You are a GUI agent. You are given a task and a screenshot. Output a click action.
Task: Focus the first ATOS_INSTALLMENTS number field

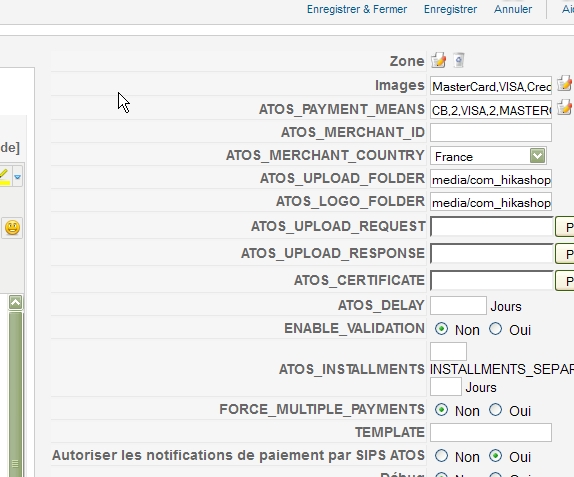point(448,351)
